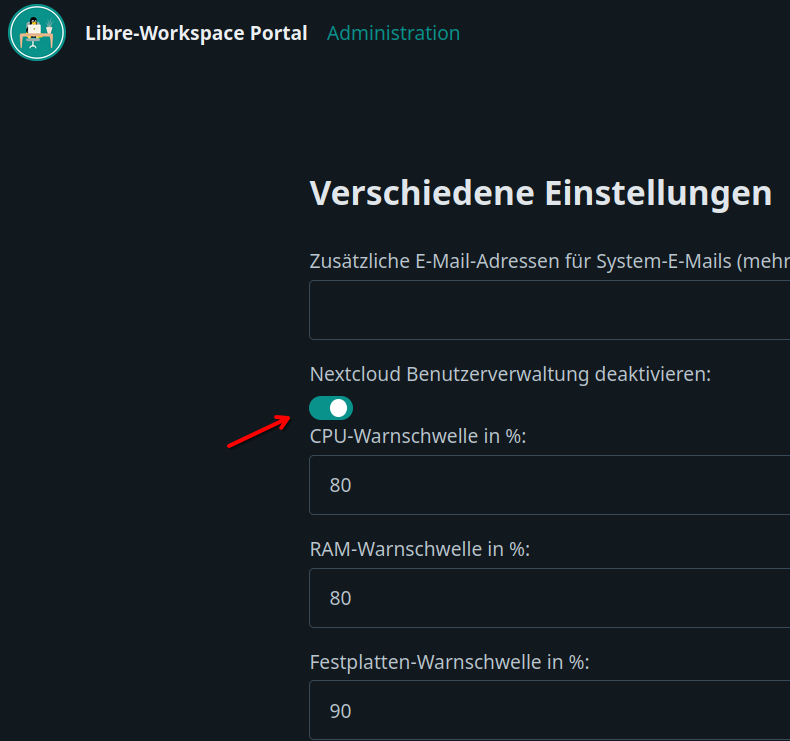Click the RAM-Warnschwelle in % label
Image resolution: width=790 pixels, height=741 pixels.
coord(419,549)
